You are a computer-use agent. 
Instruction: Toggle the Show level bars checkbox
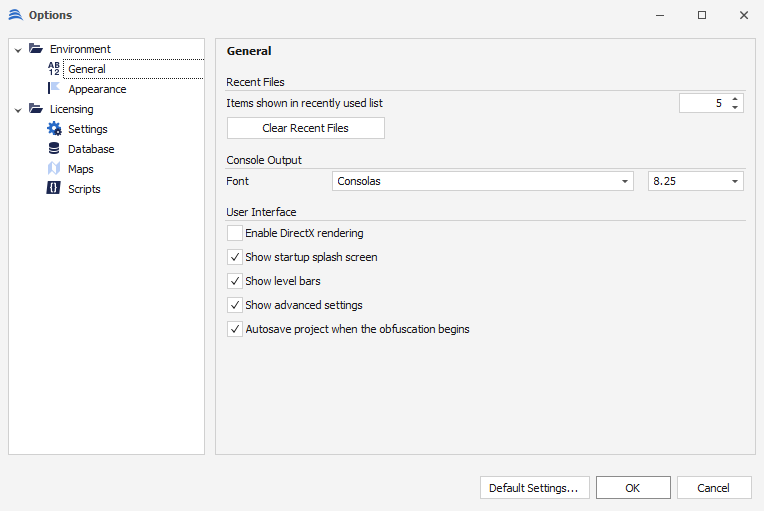click(x=235, y=281)
